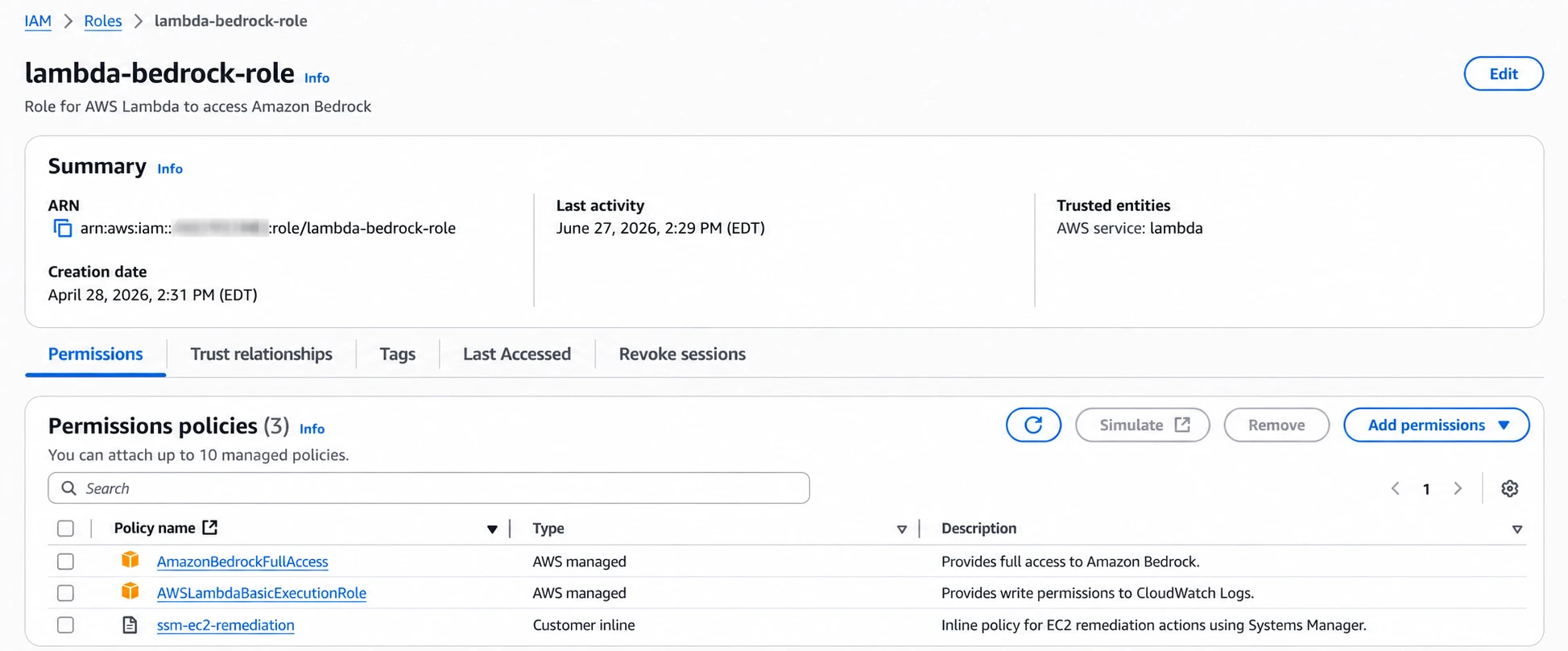
Task: Click the AmazonBedrockFullAccess orange policy icon
Action: [x=130, y=560]
